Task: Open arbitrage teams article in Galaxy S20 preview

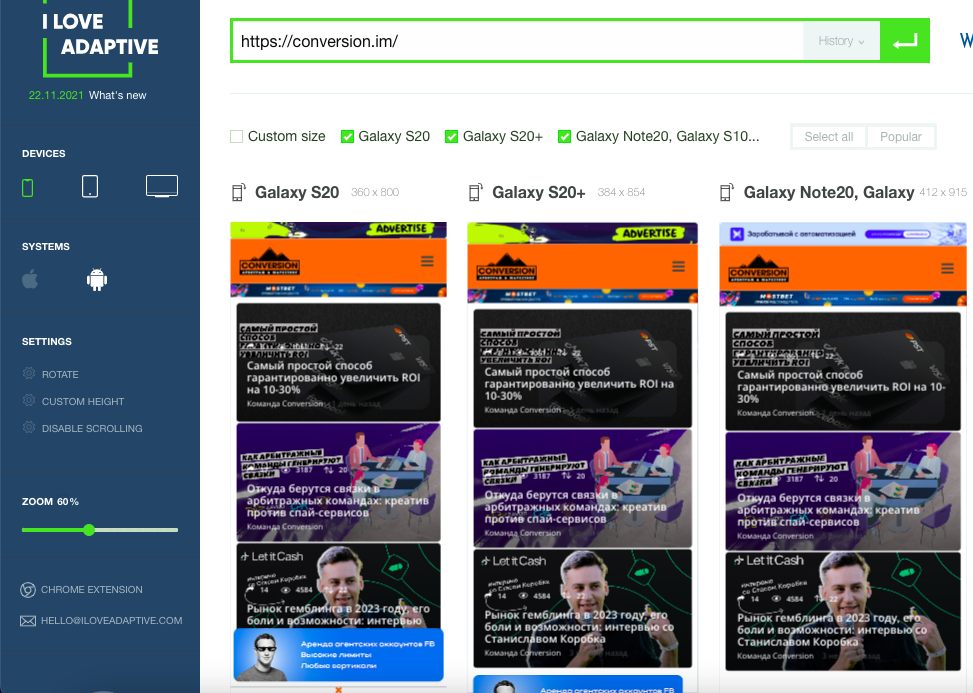Action: point(338,482)
